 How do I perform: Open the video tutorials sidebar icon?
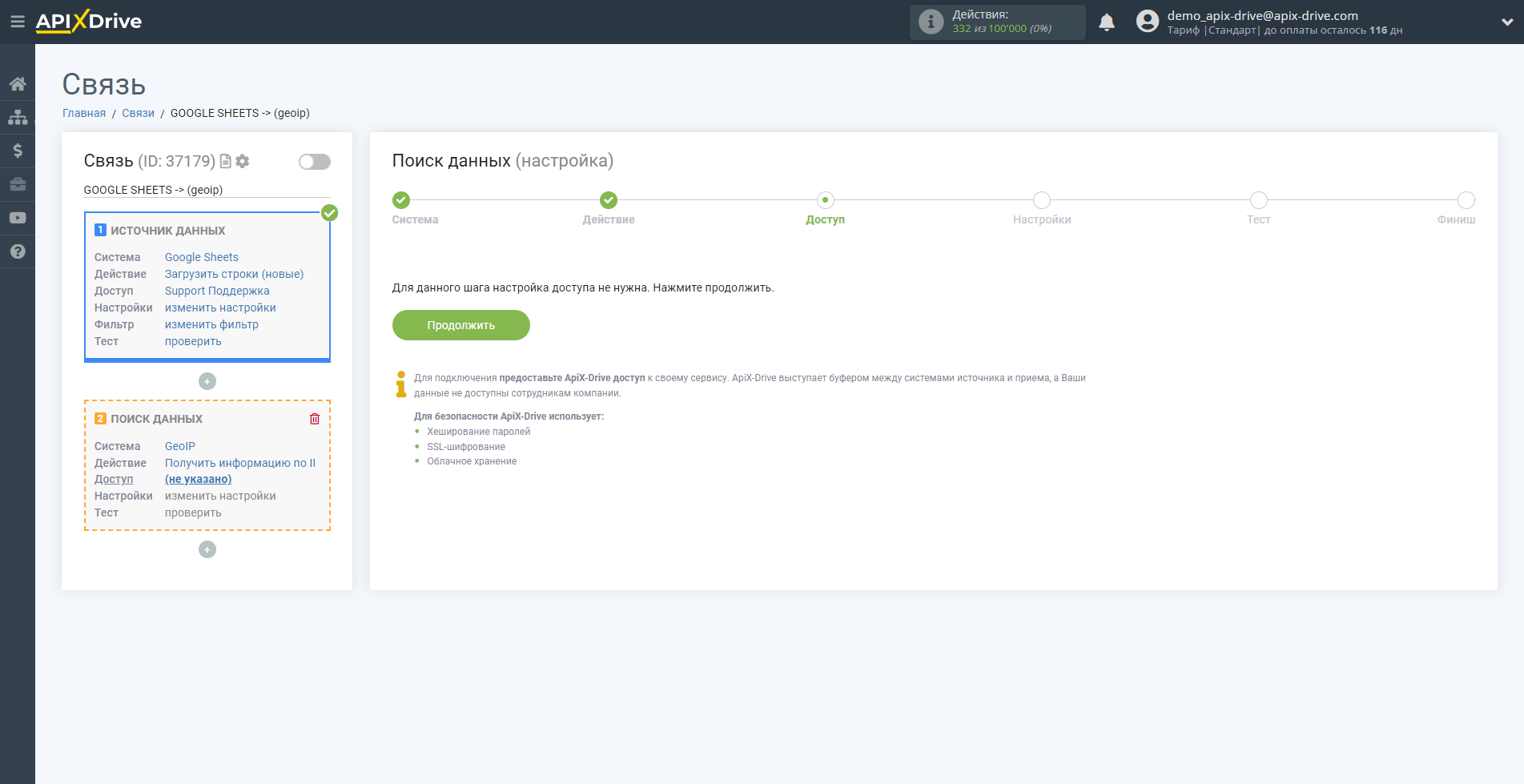coord(18,218)
